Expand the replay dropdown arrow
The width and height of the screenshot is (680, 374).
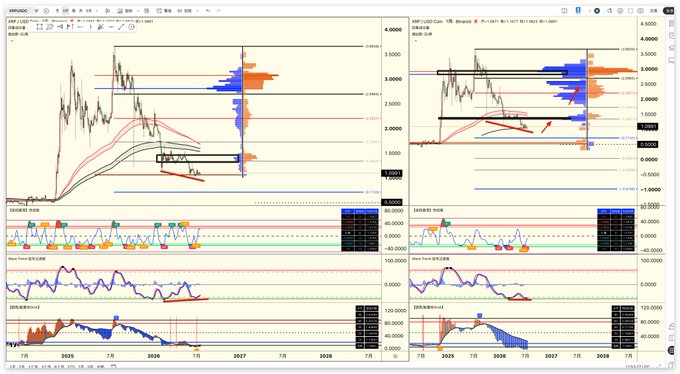pyautogui.click(x=198, y=11)
